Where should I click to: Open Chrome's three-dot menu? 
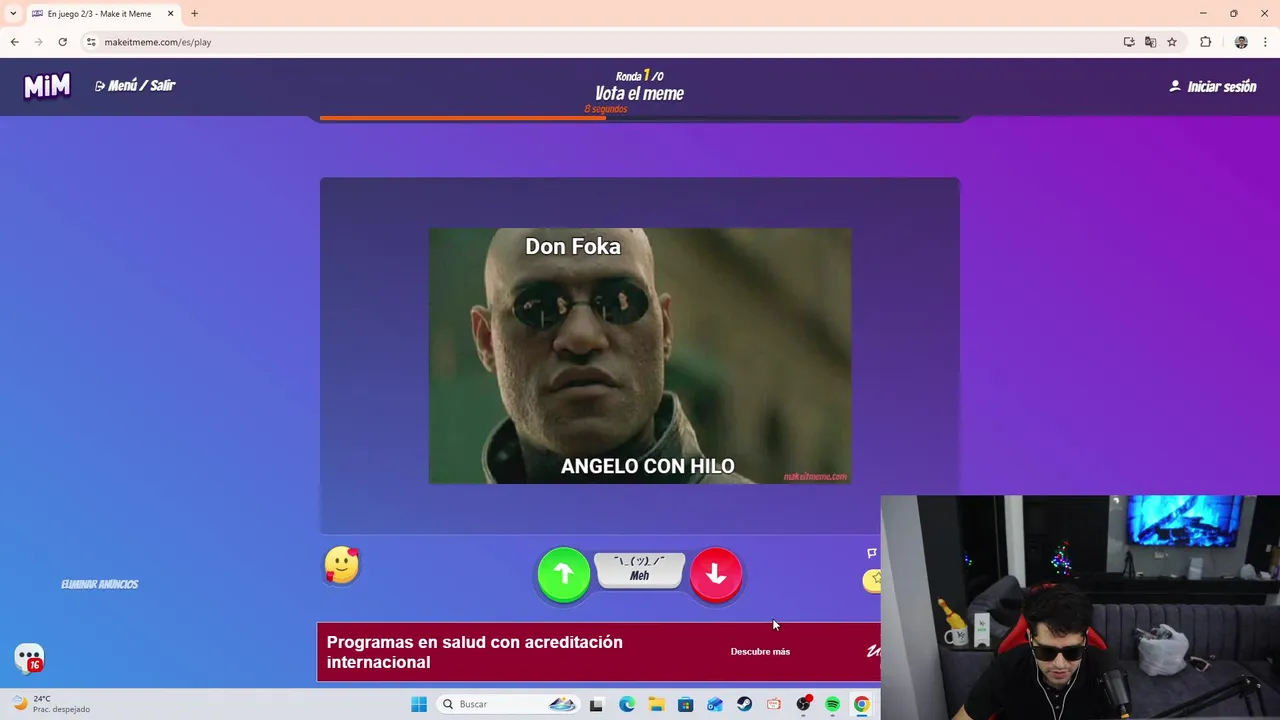(1266, 42)
